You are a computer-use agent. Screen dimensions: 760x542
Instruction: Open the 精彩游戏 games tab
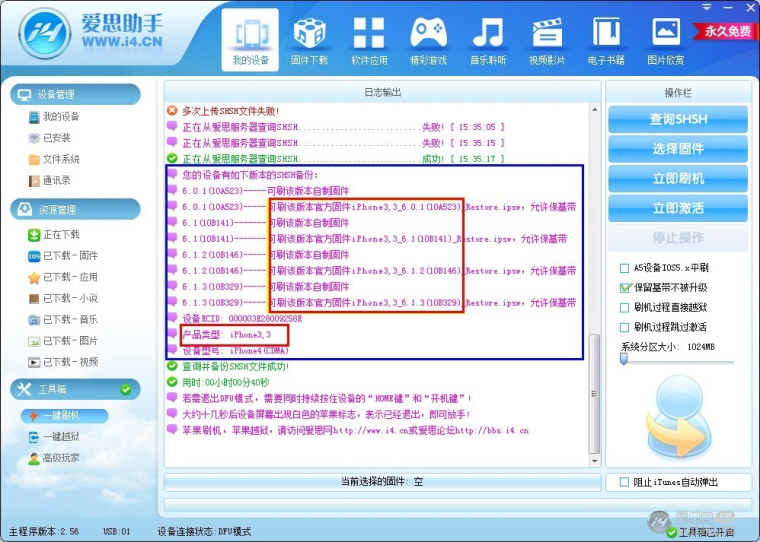coord(428,40)
